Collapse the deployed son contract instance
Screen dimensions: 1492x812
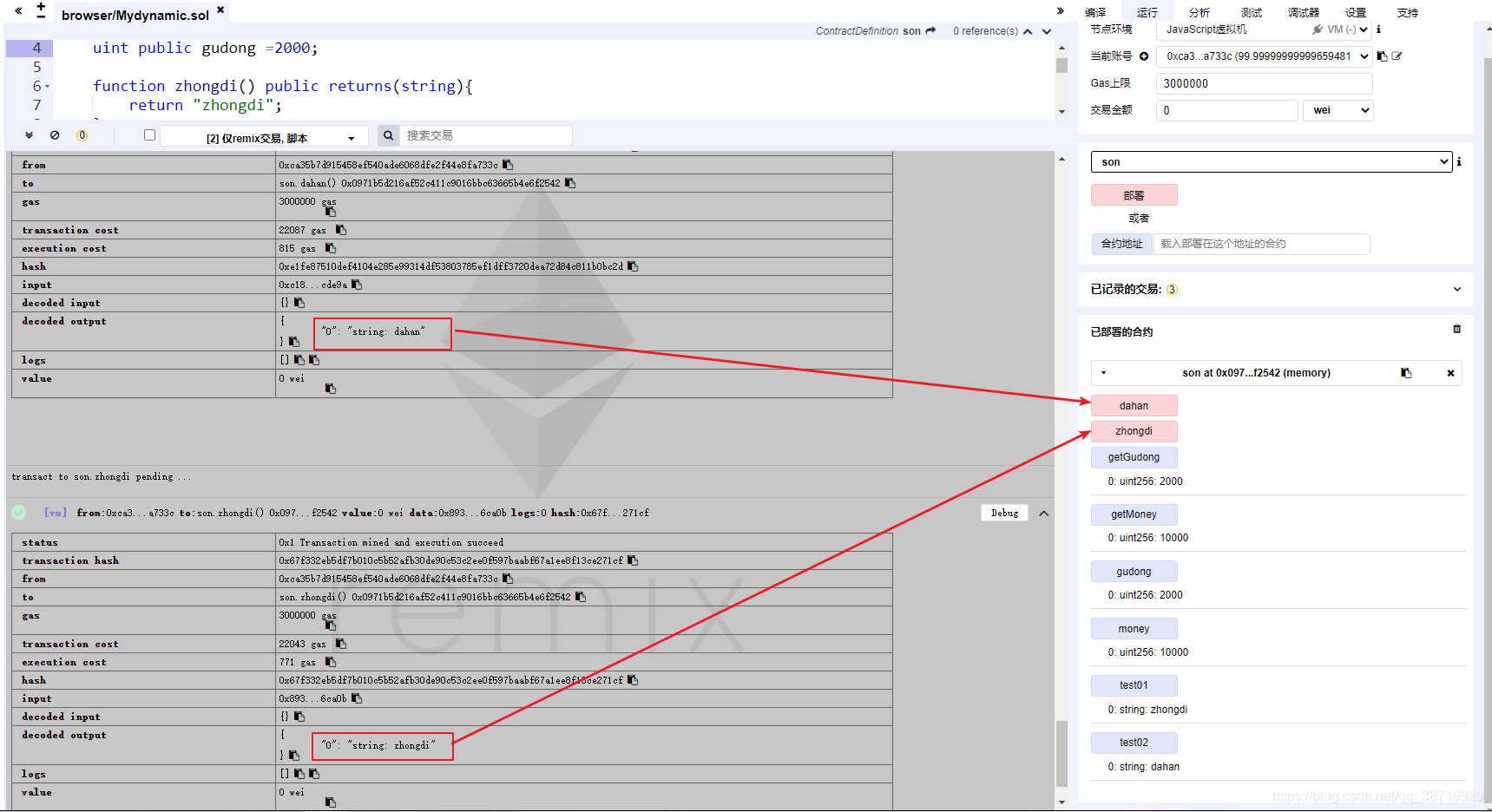click(x=1104, y=373)
